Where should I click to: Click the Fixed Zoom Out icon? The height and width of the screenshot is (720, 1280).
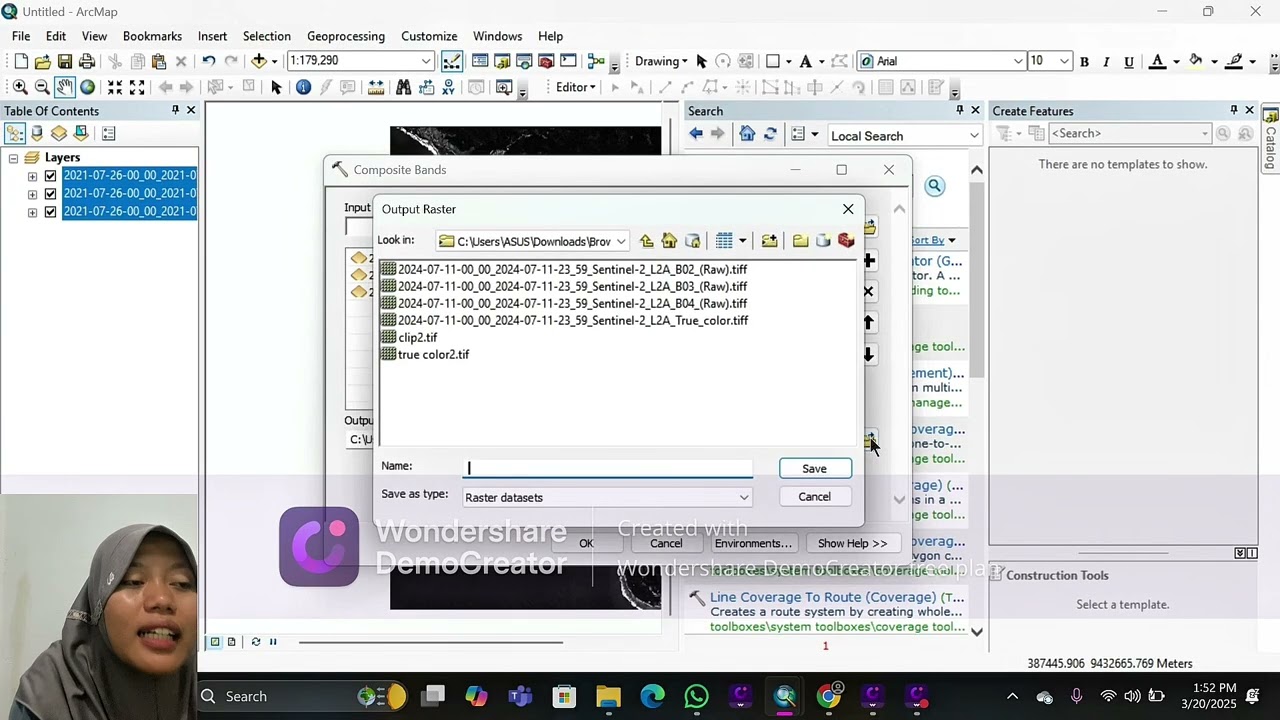(x=137, y=87)
